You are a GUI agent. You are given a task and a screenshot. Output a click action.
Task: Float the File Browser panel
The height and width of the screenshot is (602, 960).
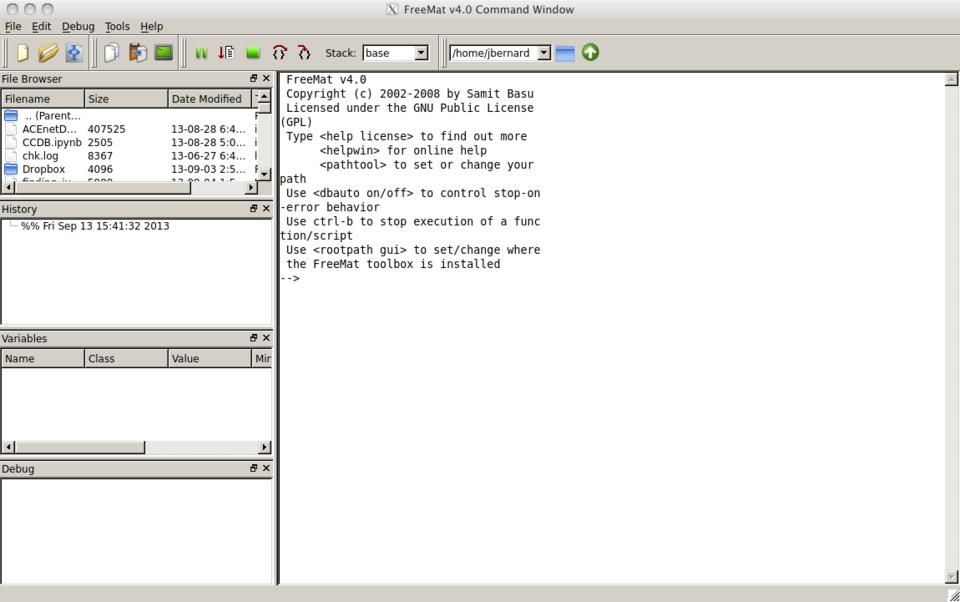254,79
